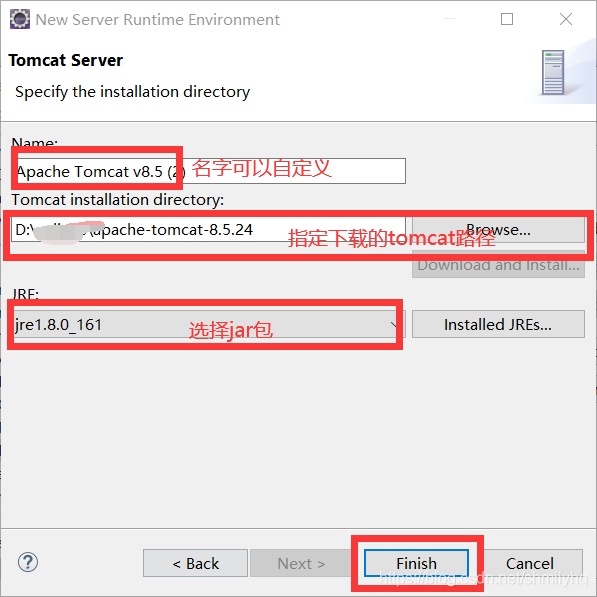
Task: Click the Cancel button
Action: click(530, 563)
